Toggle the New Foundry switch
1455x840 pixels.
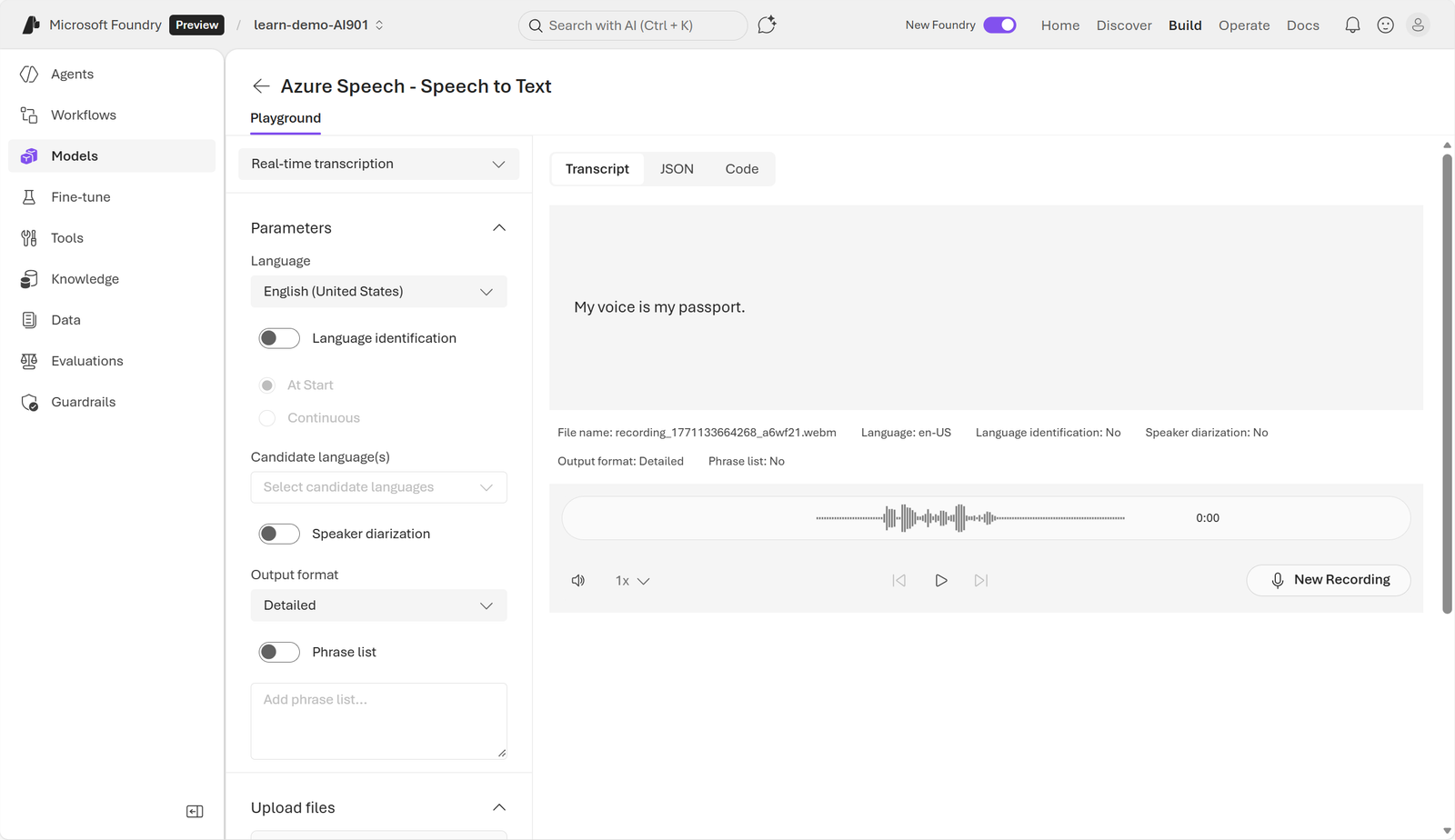[999, 25]
